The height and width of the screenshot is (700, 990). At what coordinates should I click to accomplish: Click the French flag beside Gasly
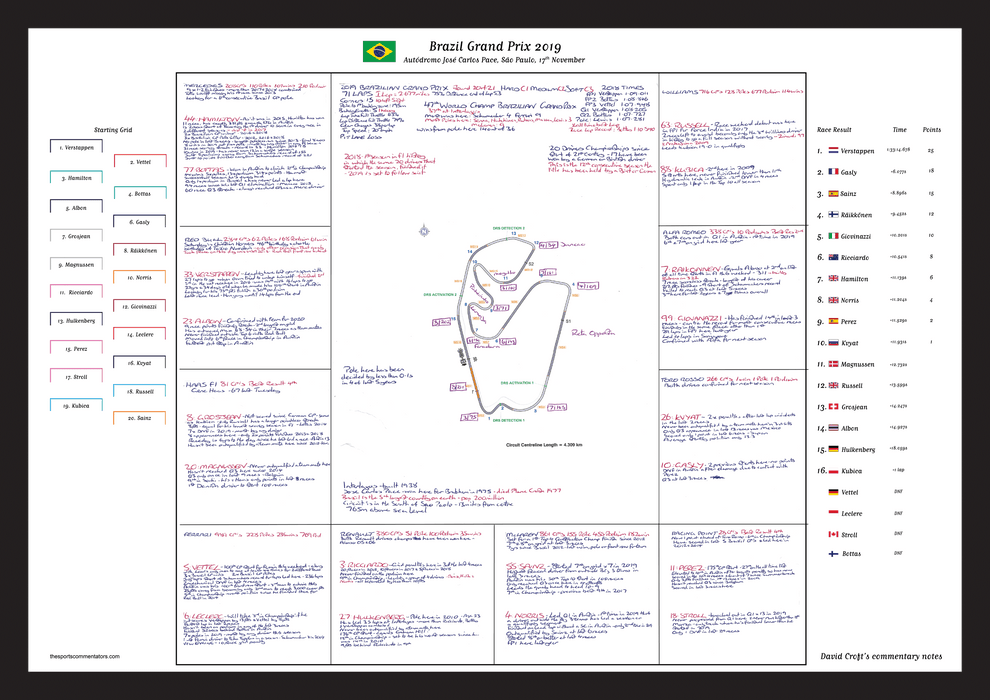(x=832, y=172)
